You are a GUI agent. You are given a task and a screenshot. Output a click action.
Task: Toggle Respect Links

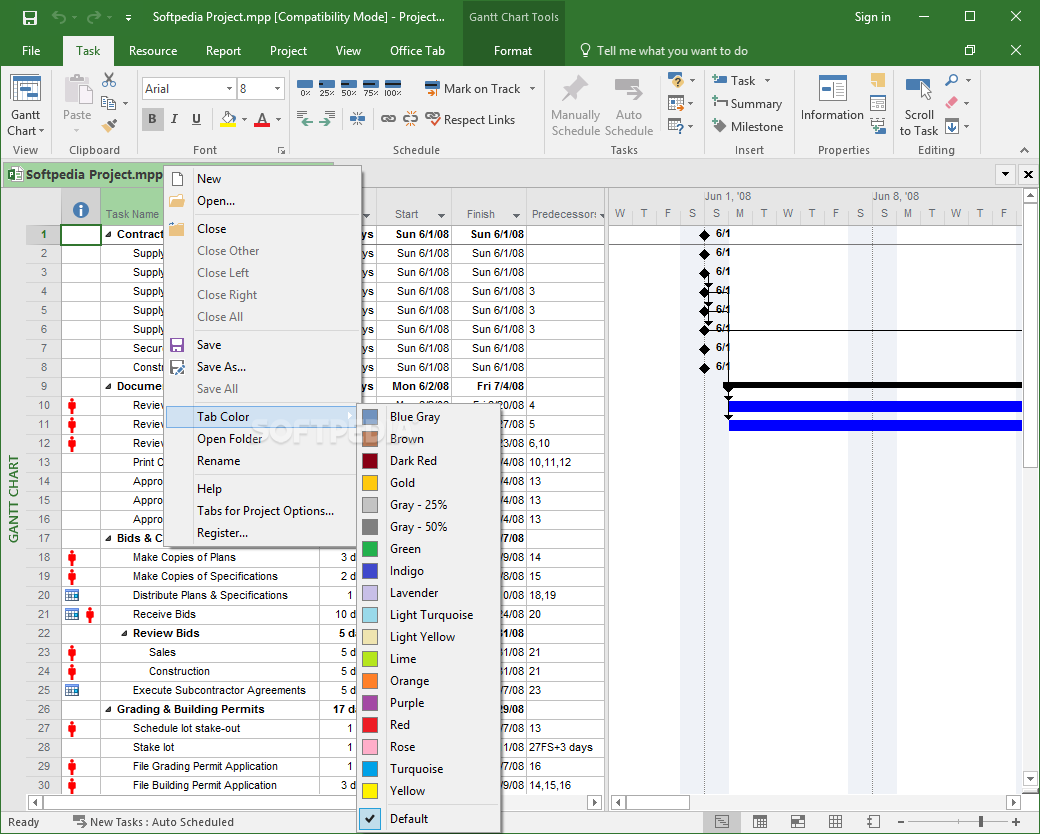click(x=470, y=119)
